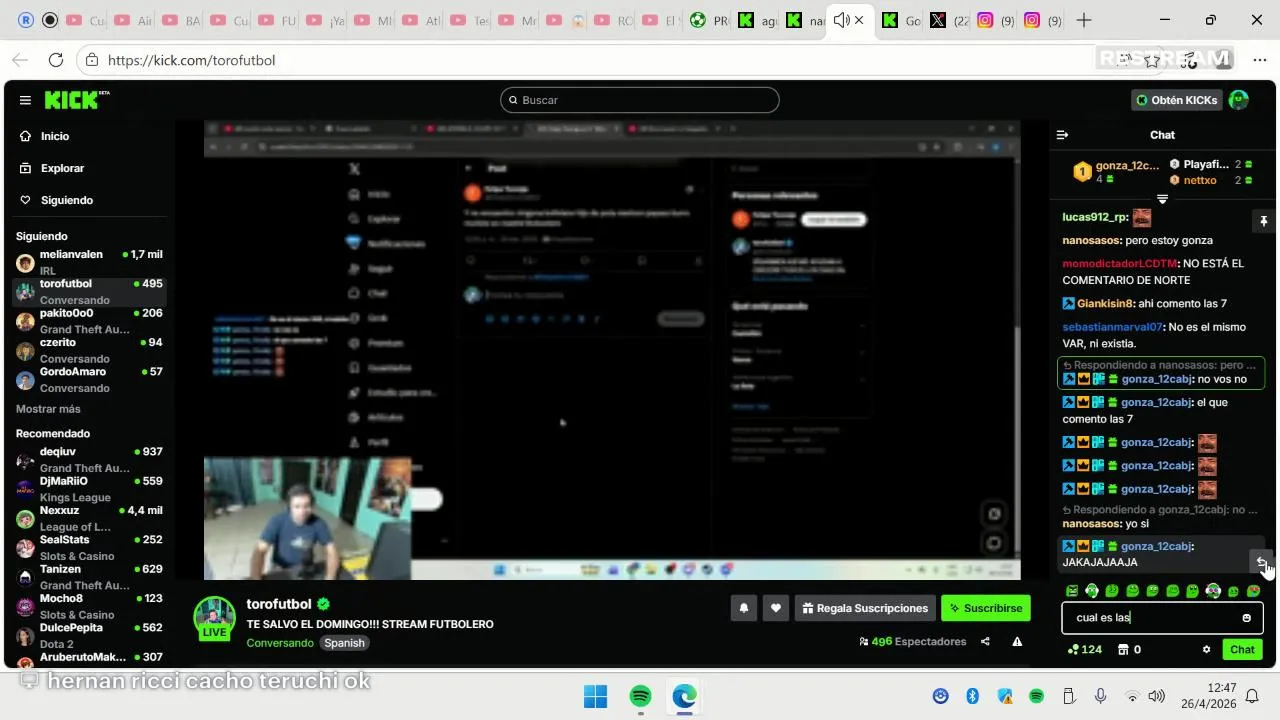Collapse the chat panel with arrow icon

(x=1063, y=135)
